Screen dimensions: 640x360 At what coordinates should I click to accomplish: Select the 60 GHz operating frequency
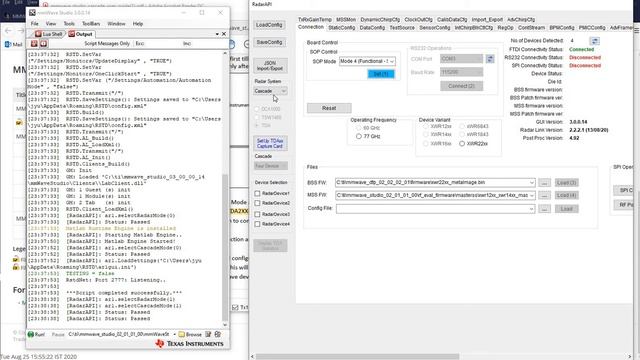(358, 128)
